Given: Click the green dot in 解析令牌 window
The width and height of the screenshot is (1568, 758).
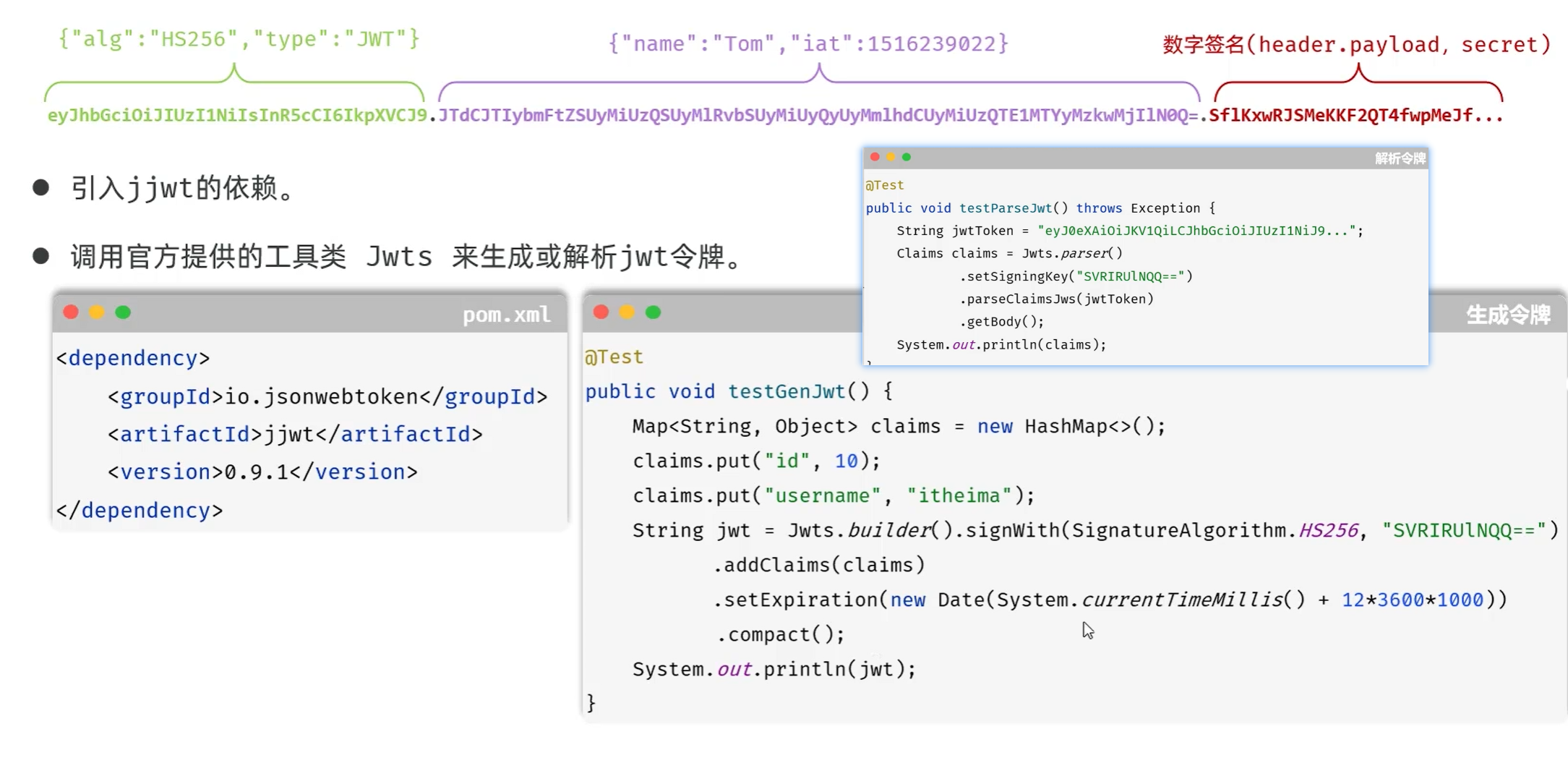Looking at the screenshot, I should pos(907,157).
